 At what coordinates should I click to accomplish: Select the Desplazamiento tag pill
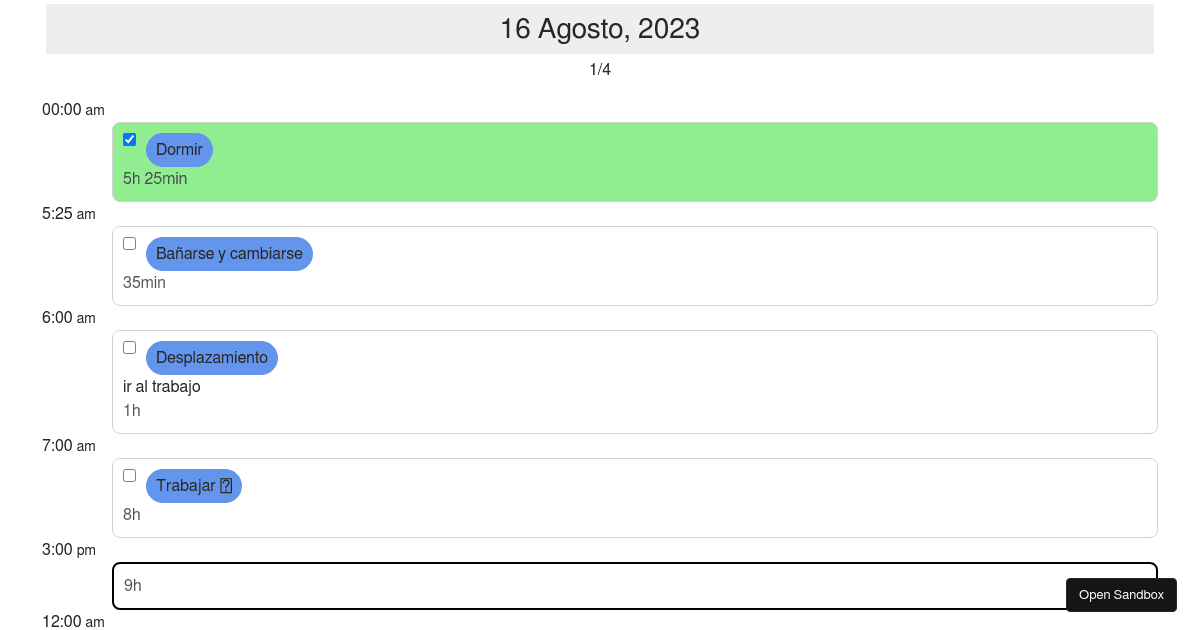[x=212, y=357]
